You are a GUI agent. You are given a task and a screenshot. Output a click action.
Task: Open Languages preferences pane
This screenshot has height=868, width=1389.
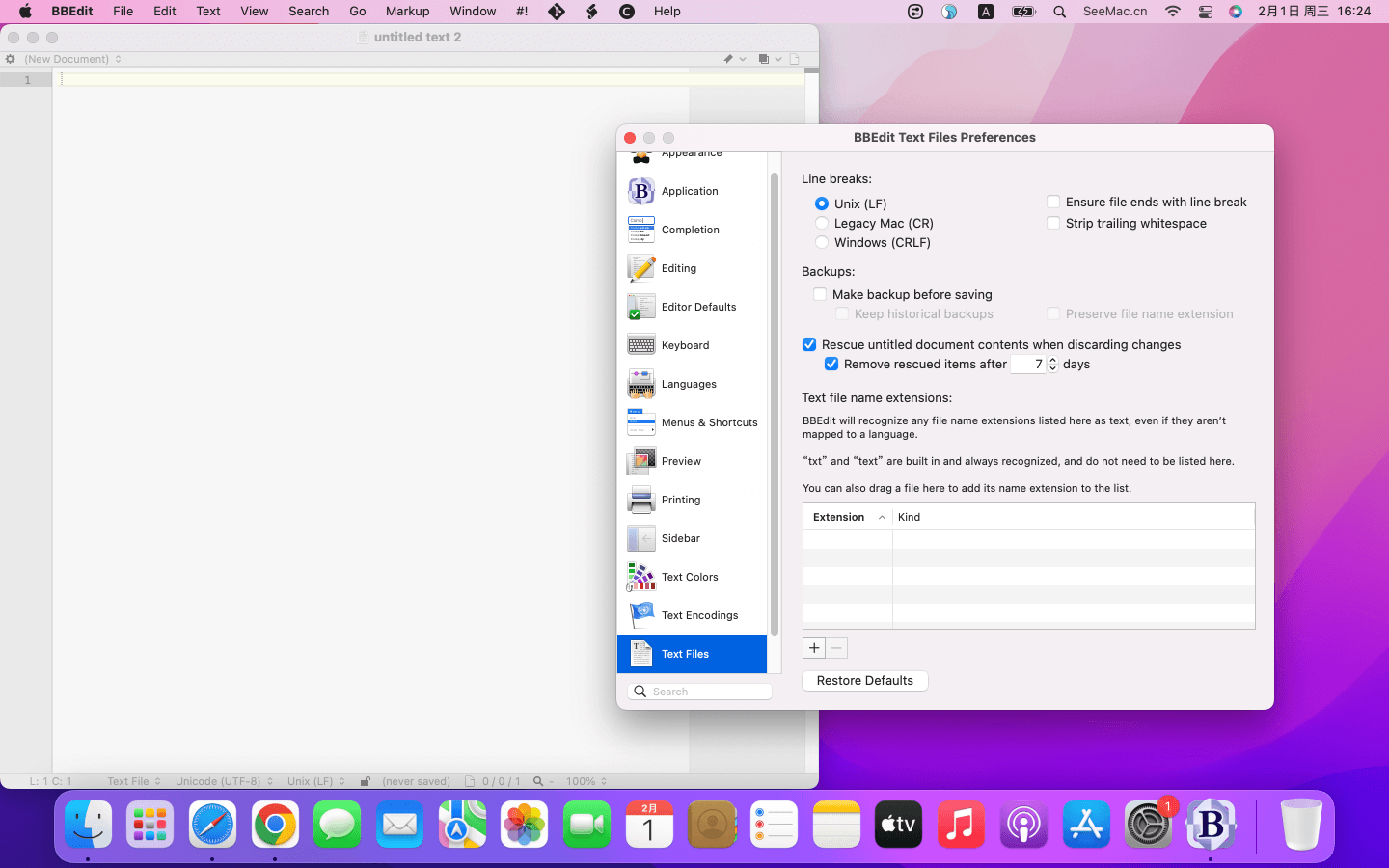692,384
